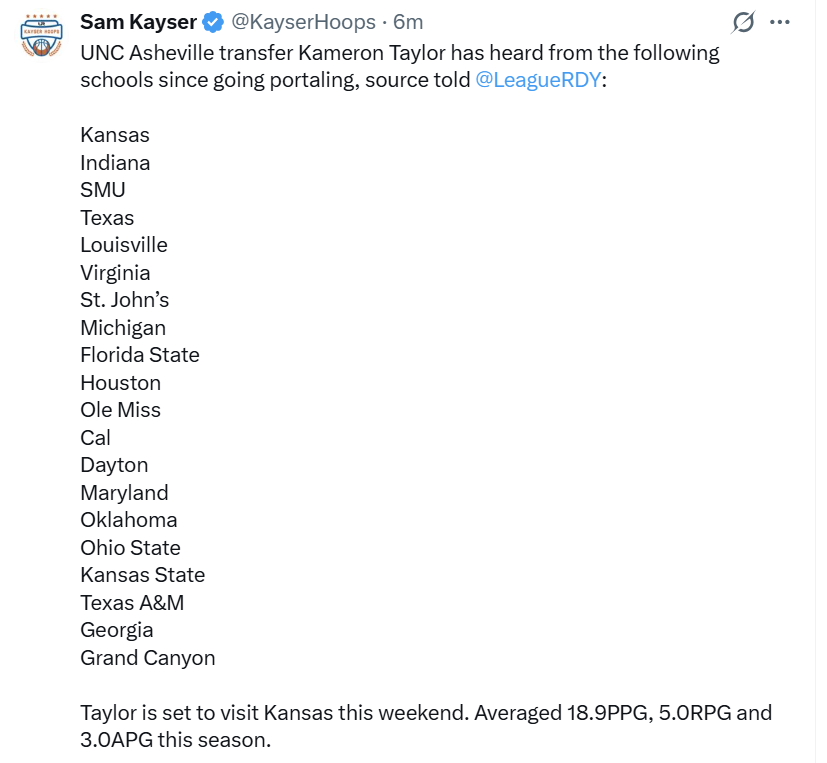This screenshot has width=827, height=763.
Task: Click the Indiana line in the list
Action: point(115,163)
